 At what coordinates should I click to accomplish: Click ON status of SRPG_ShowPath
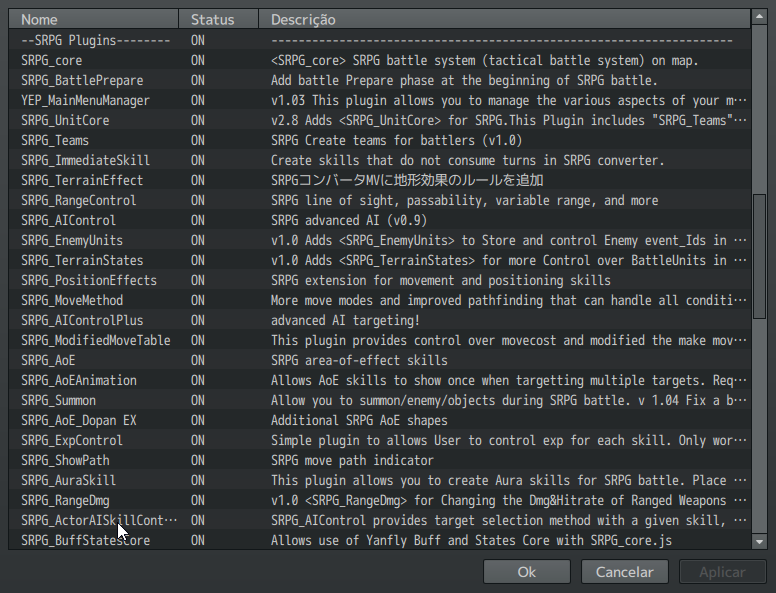coord(198,460)
